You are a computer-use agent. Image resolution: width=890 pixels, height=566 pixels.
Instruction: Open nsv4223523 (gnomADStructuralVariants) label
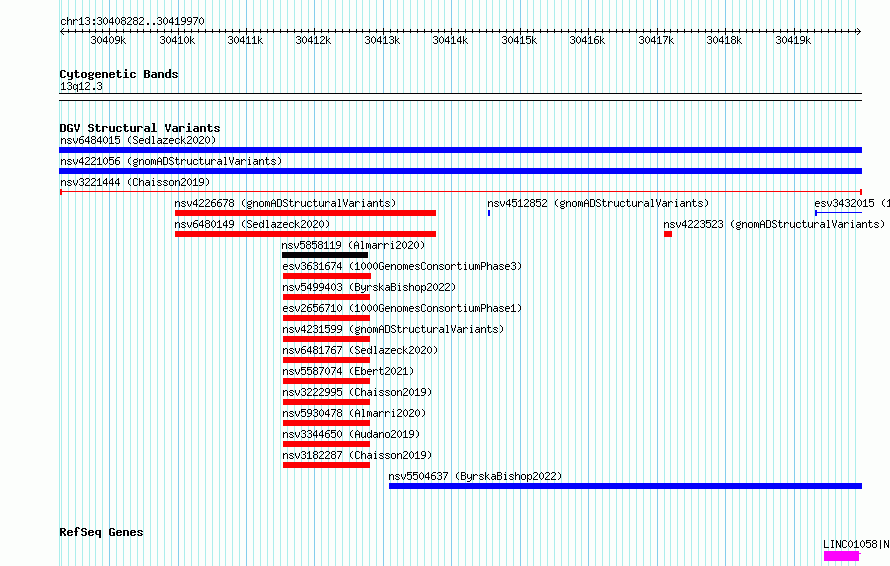tap(774, 224)
